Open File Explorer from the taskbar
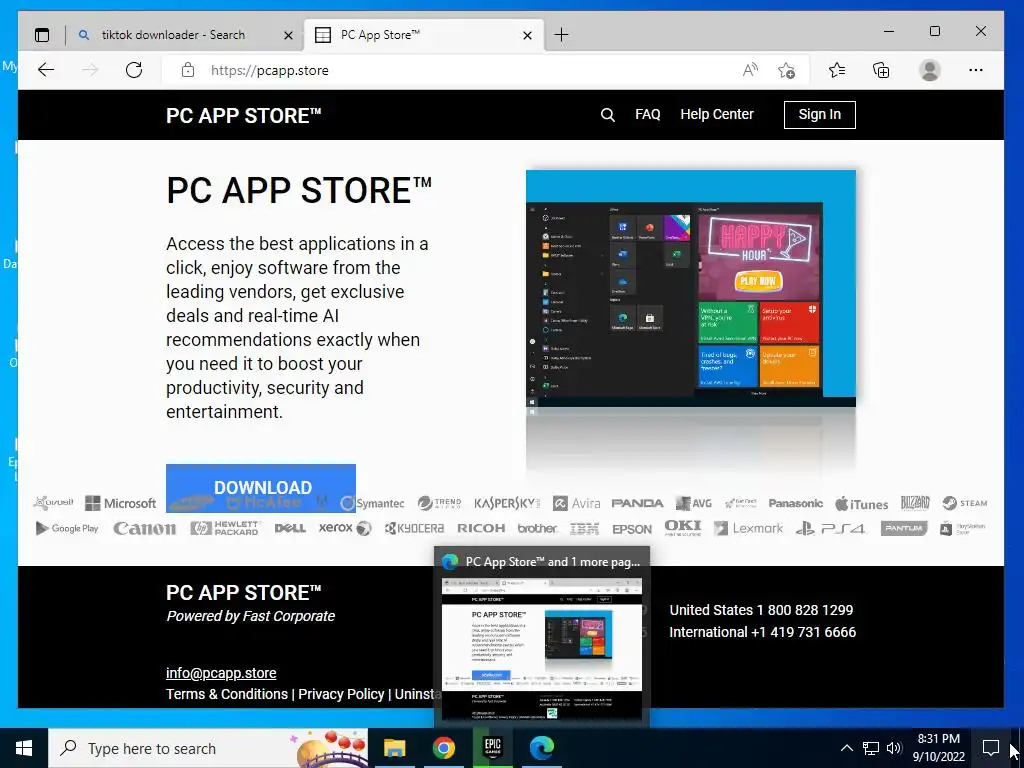Image resolution: width=1024 pixels, height=768 pixels. 394,748
